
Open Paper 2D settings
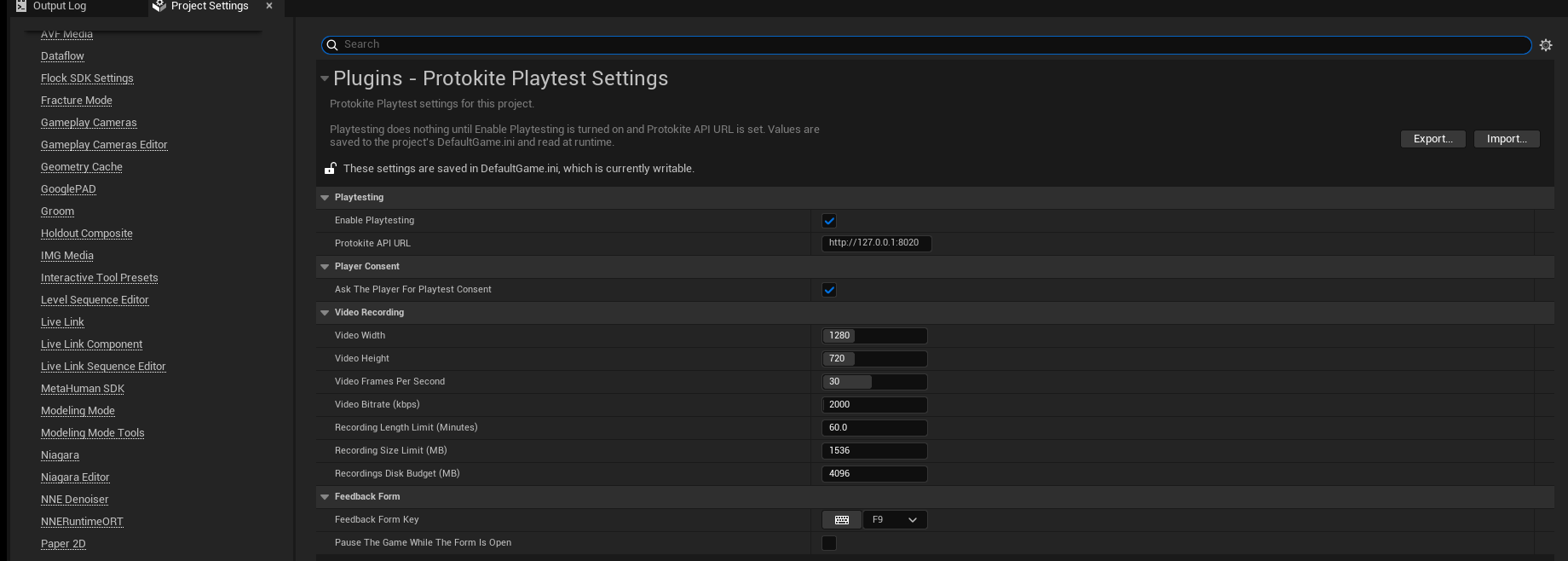(63, 544)
